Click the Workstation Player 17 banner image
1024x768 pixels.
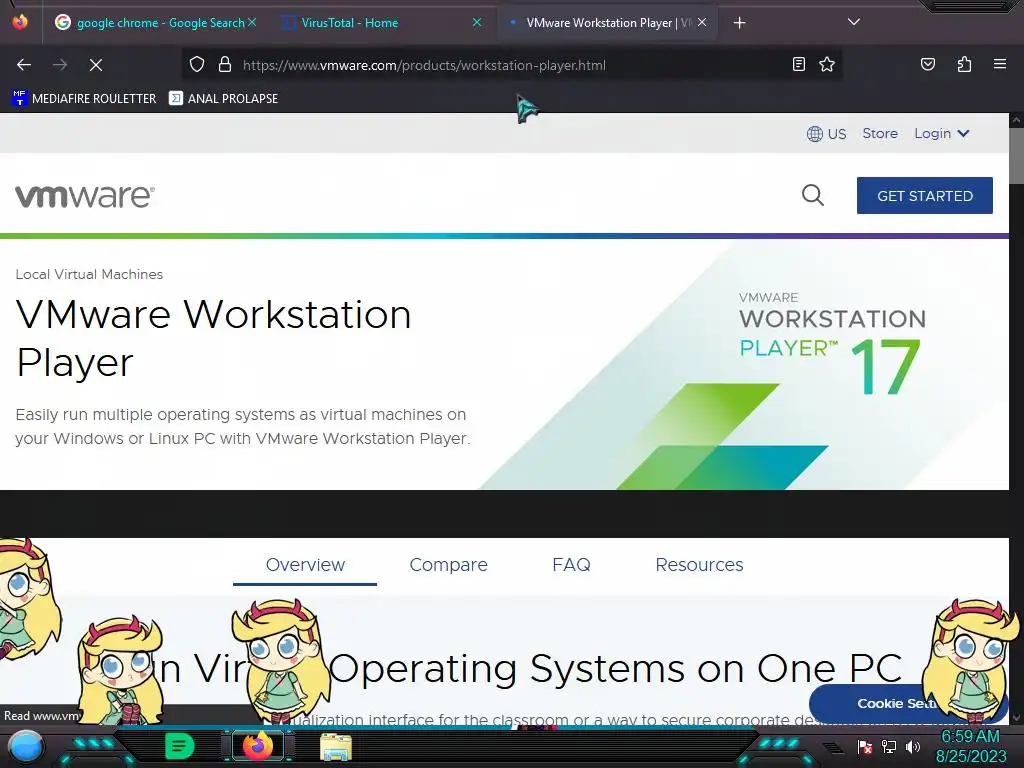(744, 366)
